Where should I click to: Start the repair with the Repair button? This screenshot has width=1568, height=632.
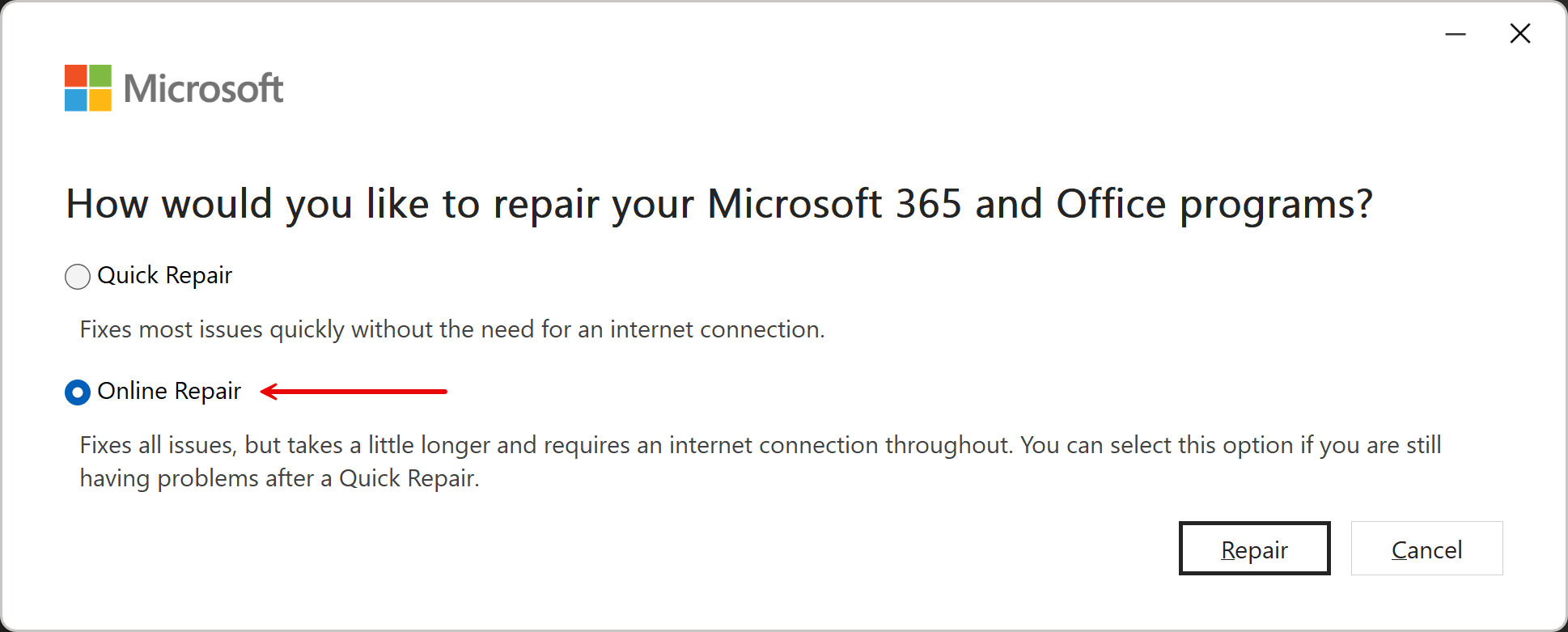pos(1254,549)
